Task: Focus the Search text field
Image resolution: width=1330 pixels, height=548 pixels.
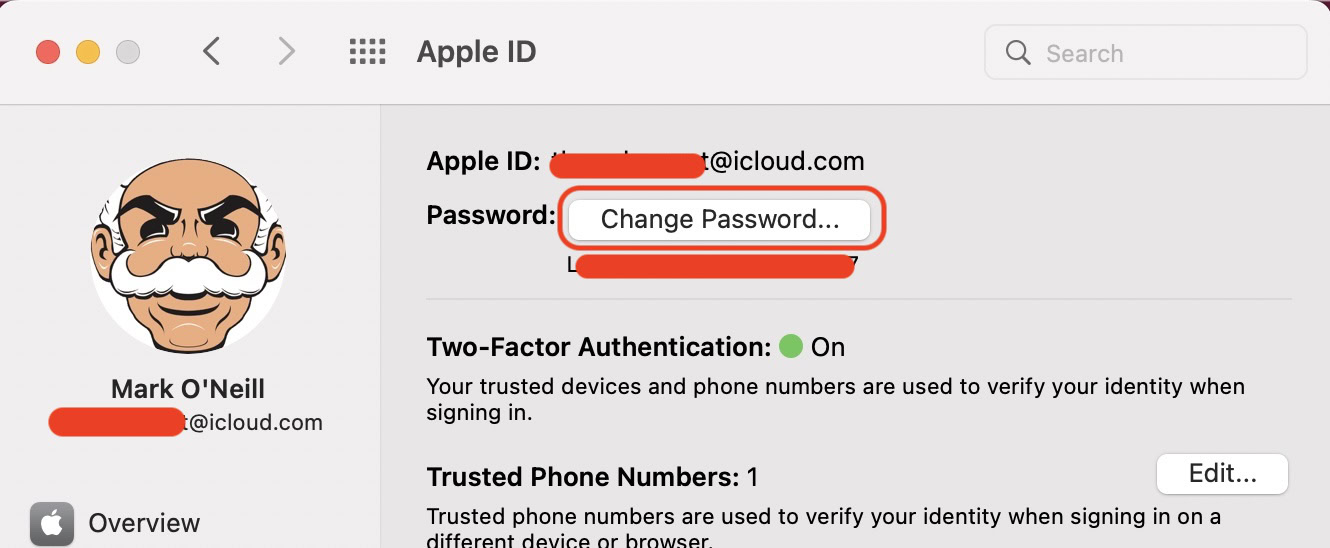Action: 1160,53
